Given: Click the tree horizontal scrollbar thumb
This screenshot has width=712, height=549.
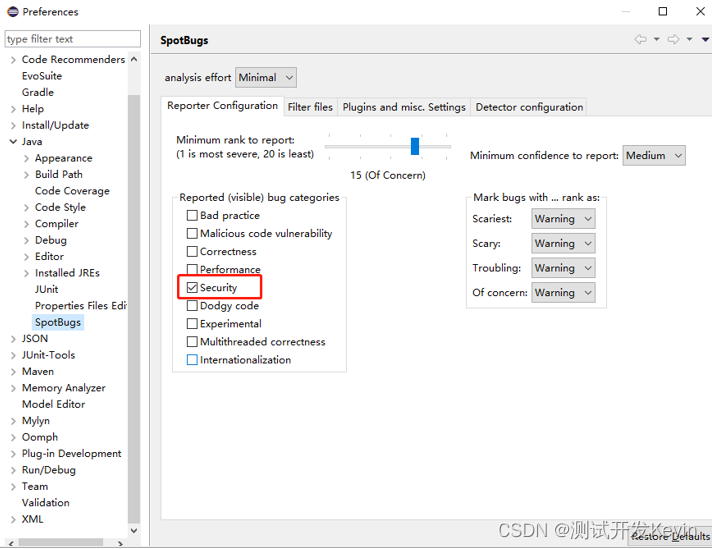Looking at the screenshot, I should pyautogui.click(x=60, y=543).
